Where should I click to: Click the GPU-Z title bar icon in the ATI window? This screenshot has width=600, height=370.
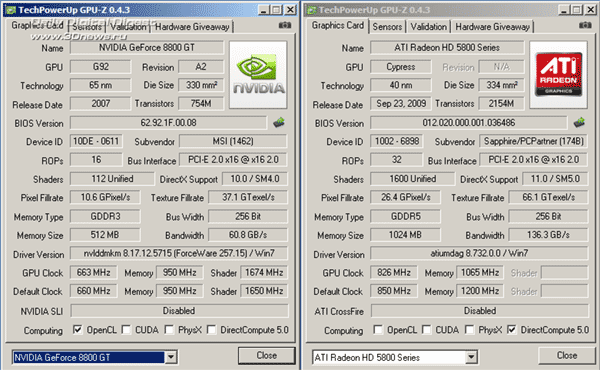click(311, 10)
